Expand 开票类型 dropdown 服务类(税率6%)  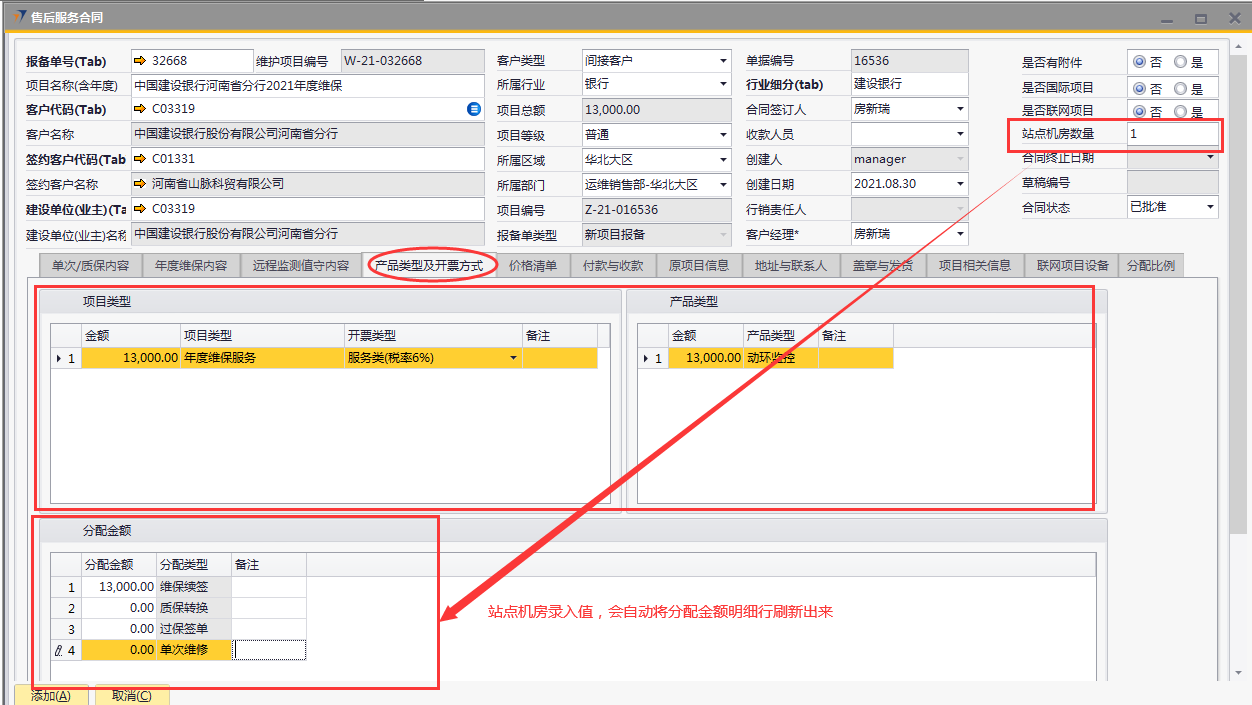(x=514, y=358)
